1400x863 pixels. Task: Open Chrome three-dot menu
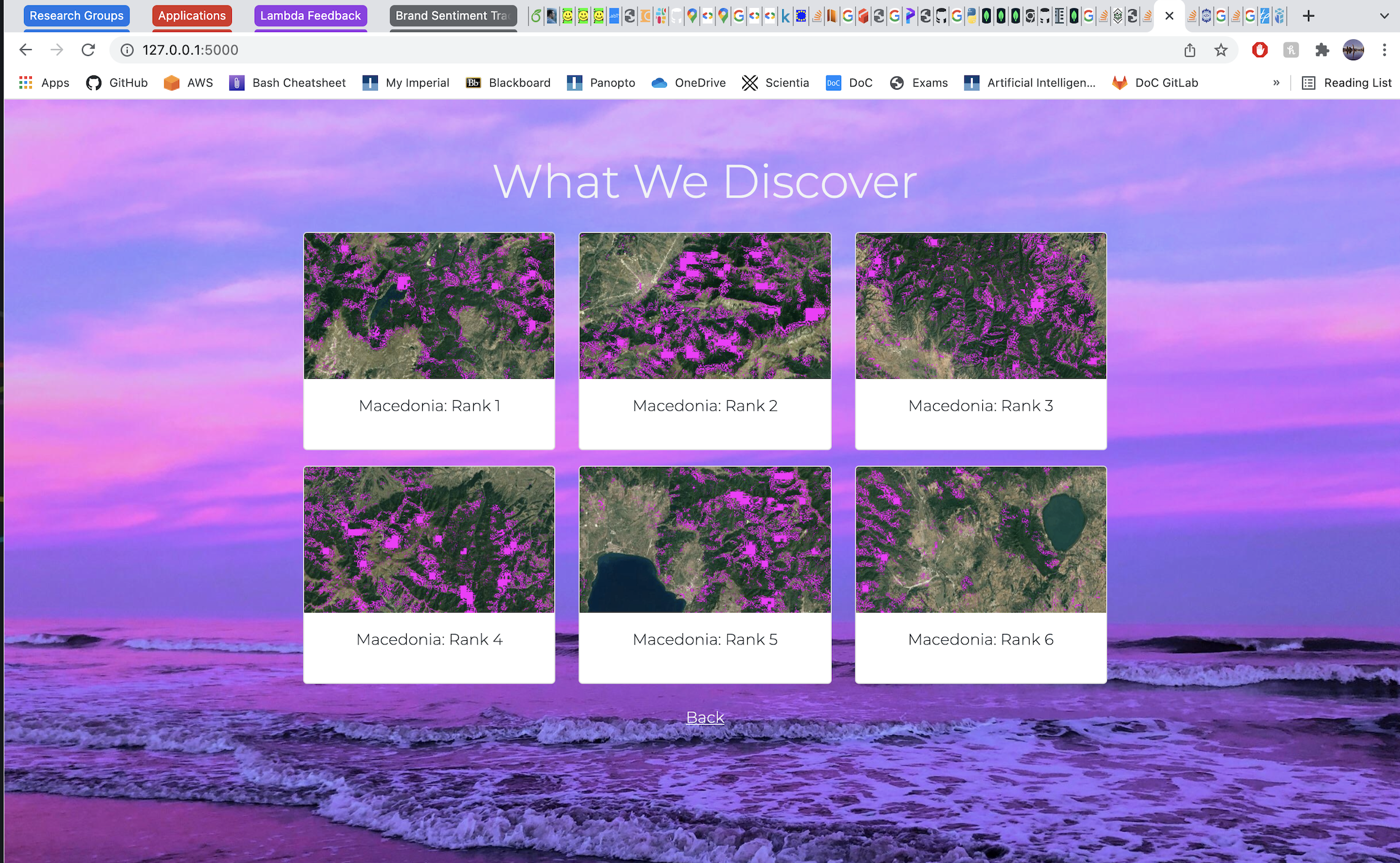click(1384, 50)
